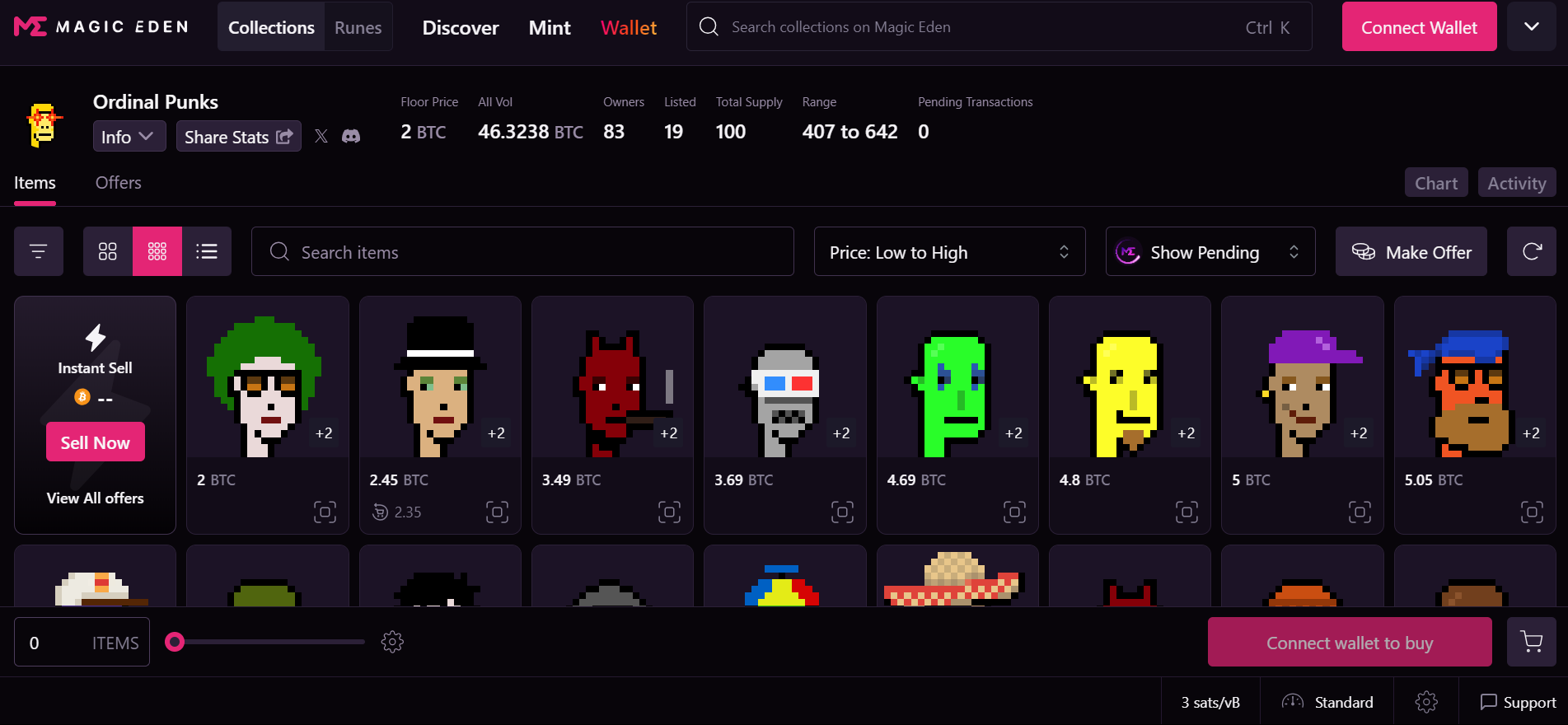Click Connect wallet to buy button
Viewport: 1568px width, 725px height.
[x=1350, y=642]
